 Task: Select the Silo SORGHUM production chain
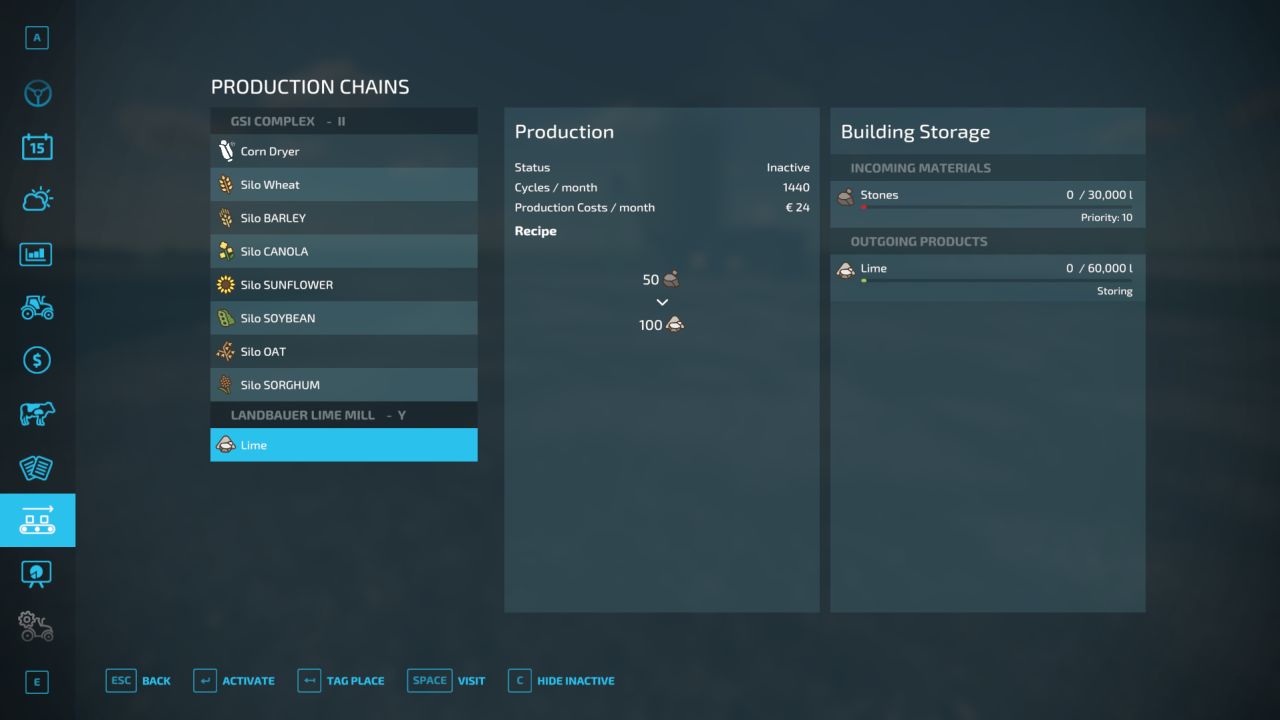point(344,385)
